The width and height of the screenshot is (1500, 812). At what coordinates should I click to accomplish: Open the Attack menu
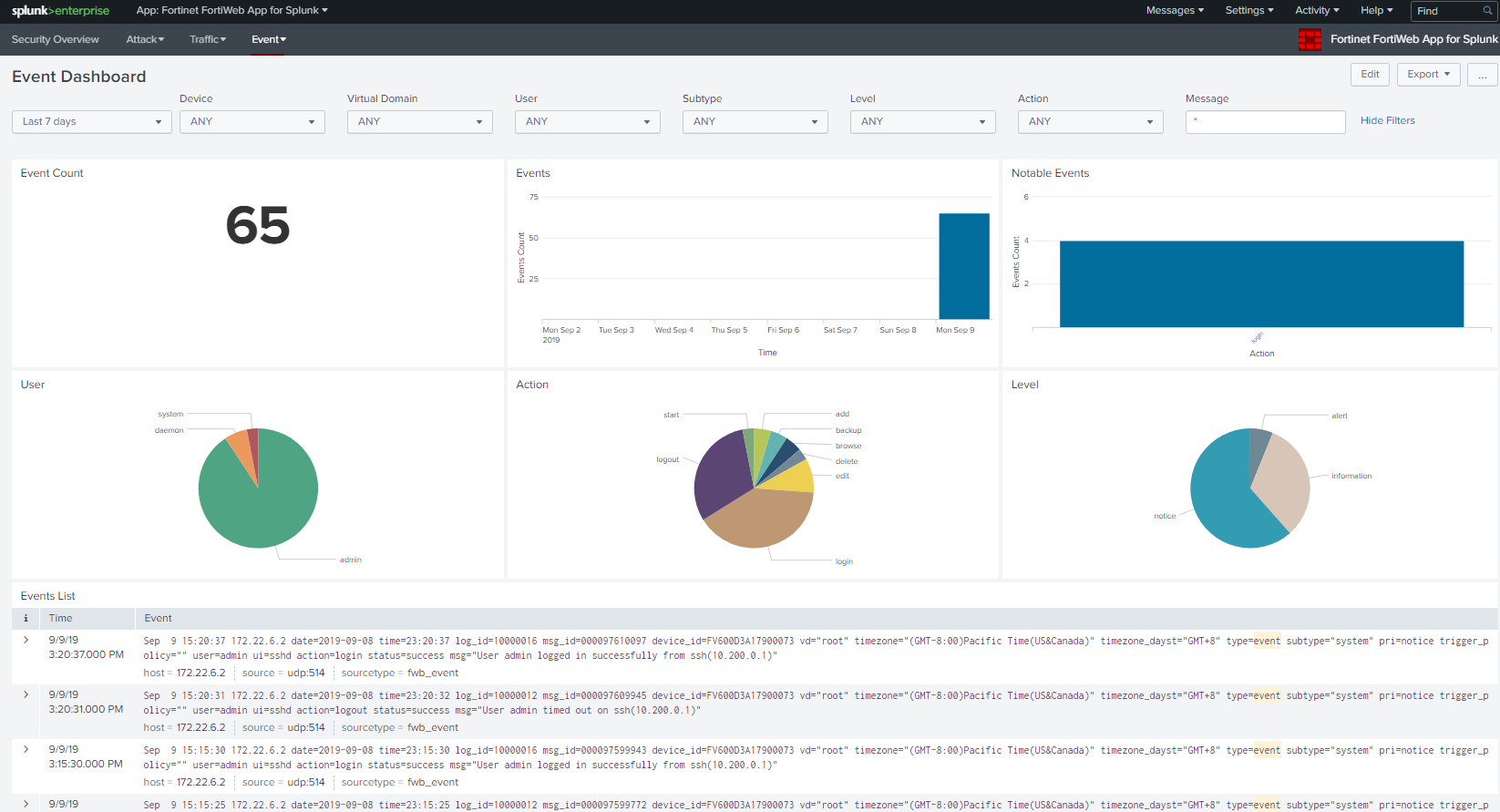[x=145, y=39]
